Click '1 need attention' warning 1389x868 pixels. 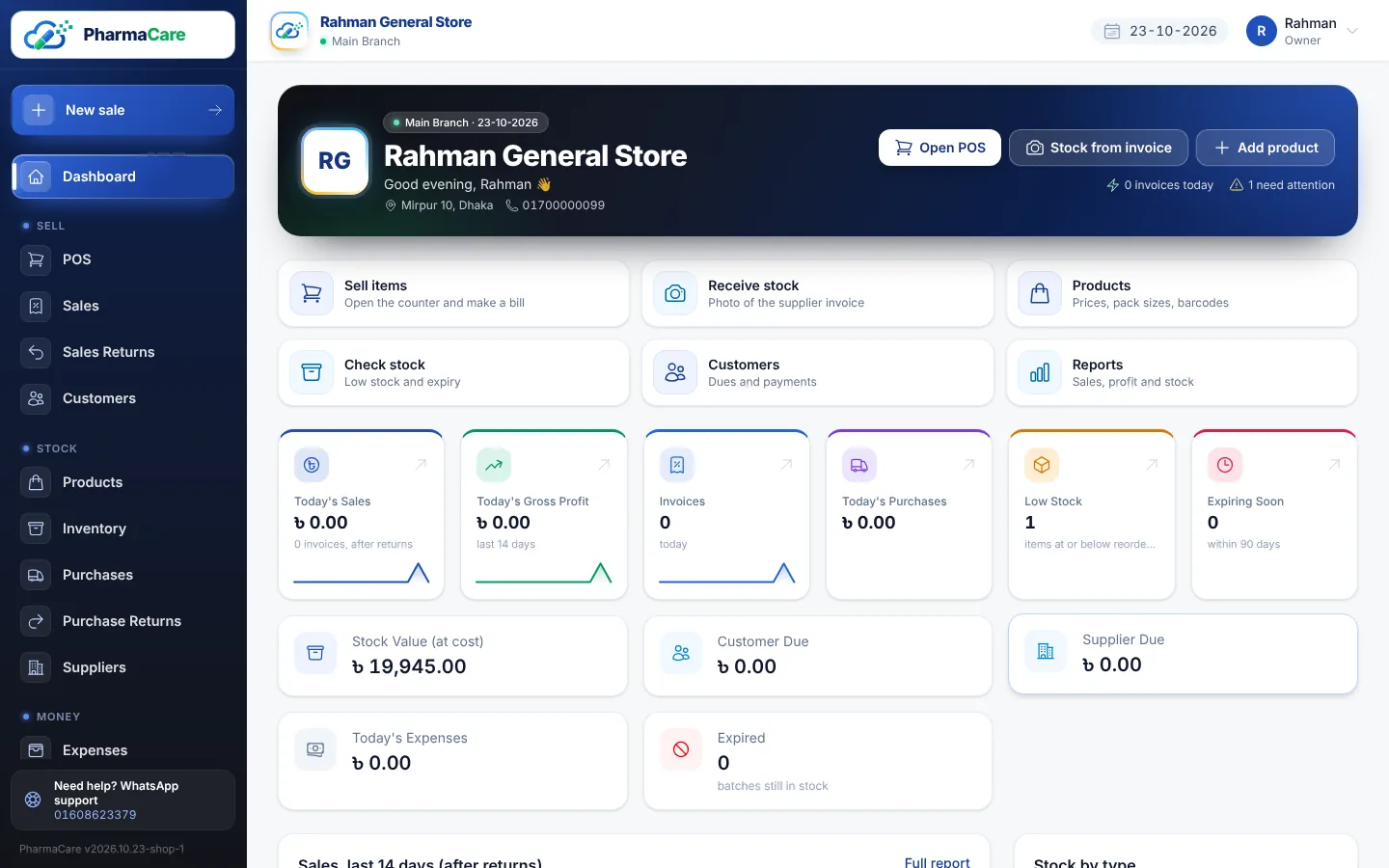tap(1282, 185)
